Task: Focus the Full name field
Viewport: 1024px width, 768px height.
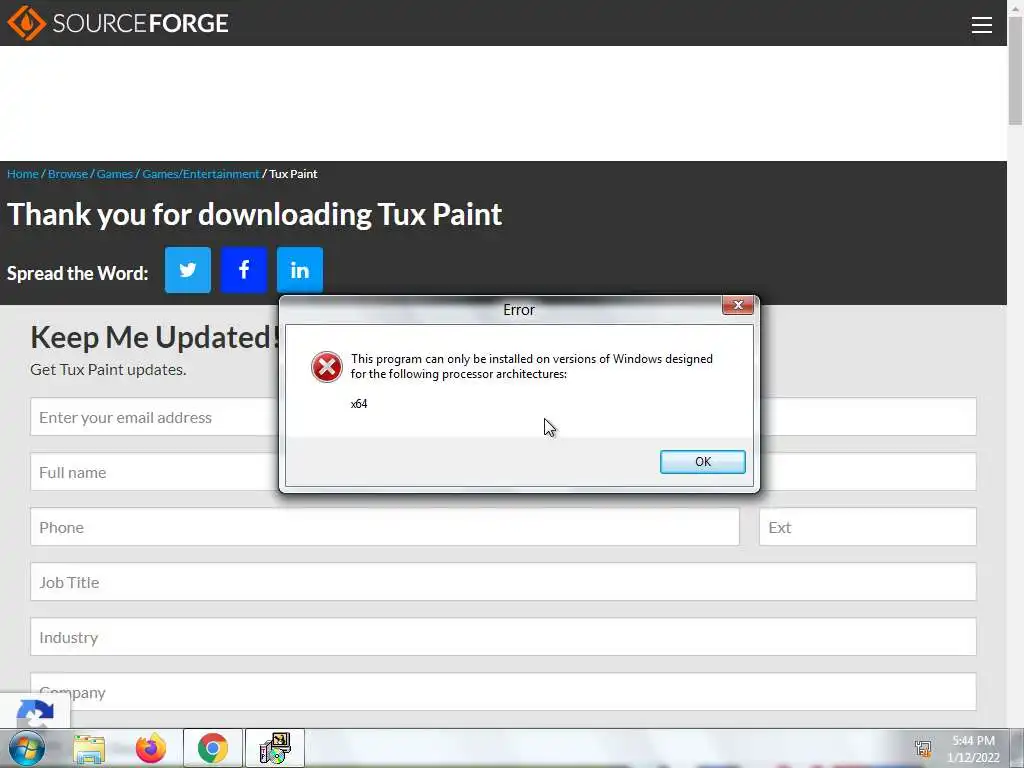Action: tap(504, 472)
